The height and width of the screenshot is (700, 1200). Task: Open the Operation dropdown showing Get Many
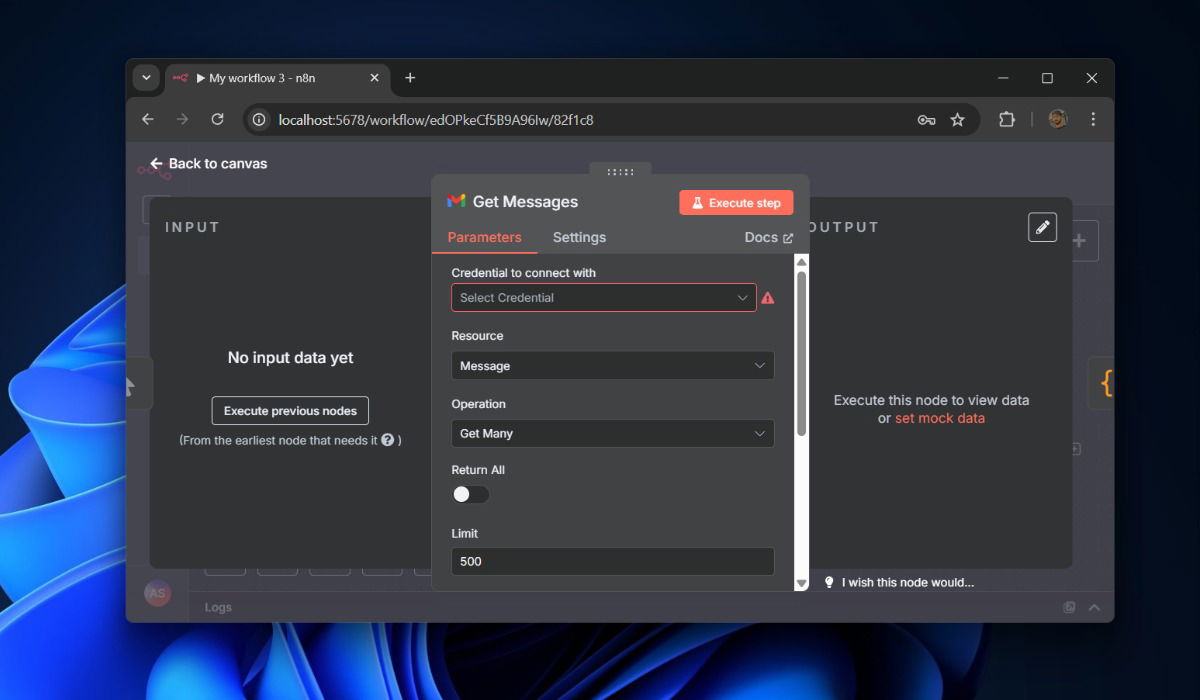click(612, 434)
